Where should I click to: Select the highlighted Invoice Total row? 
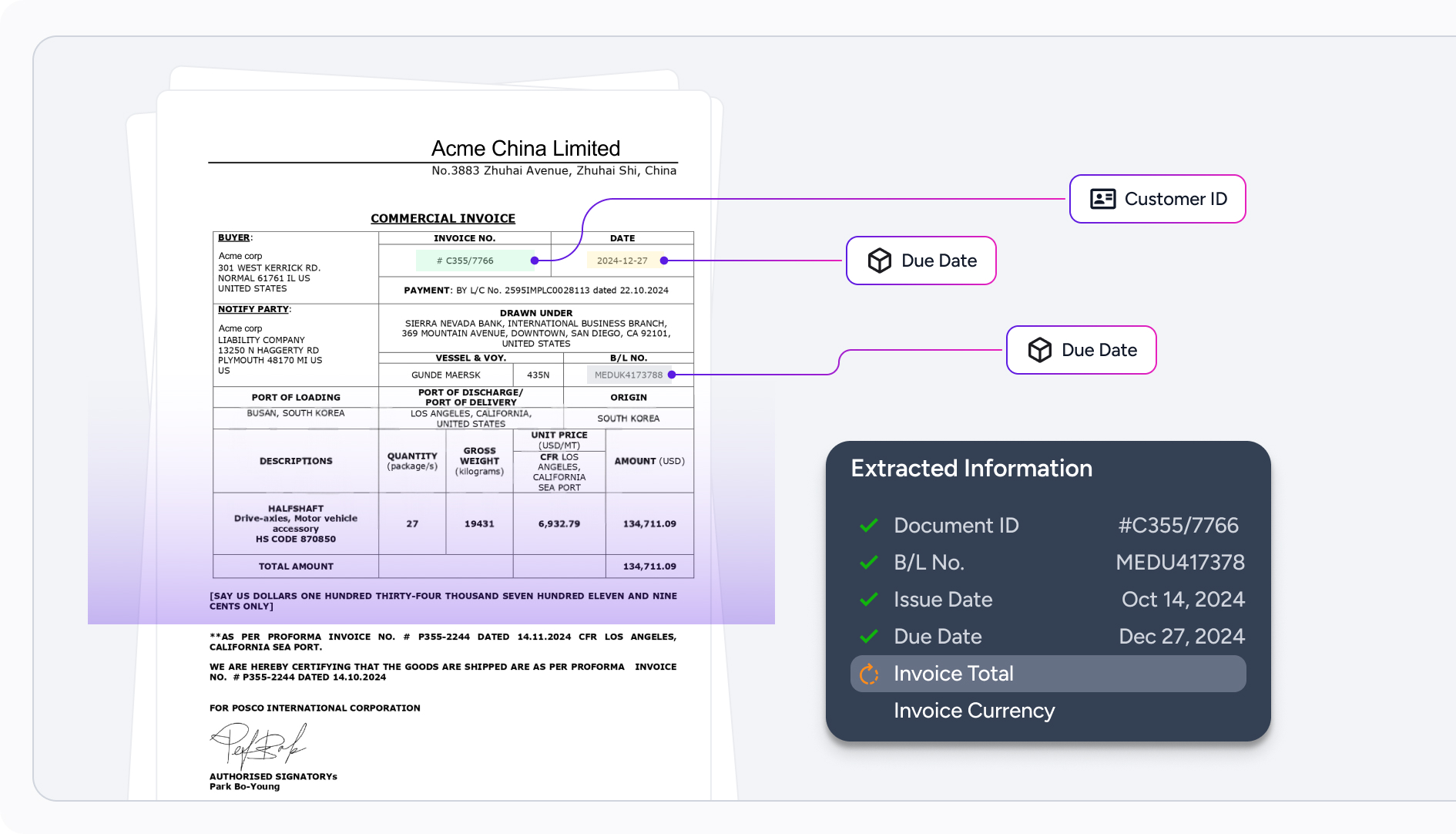[1048, 674]
